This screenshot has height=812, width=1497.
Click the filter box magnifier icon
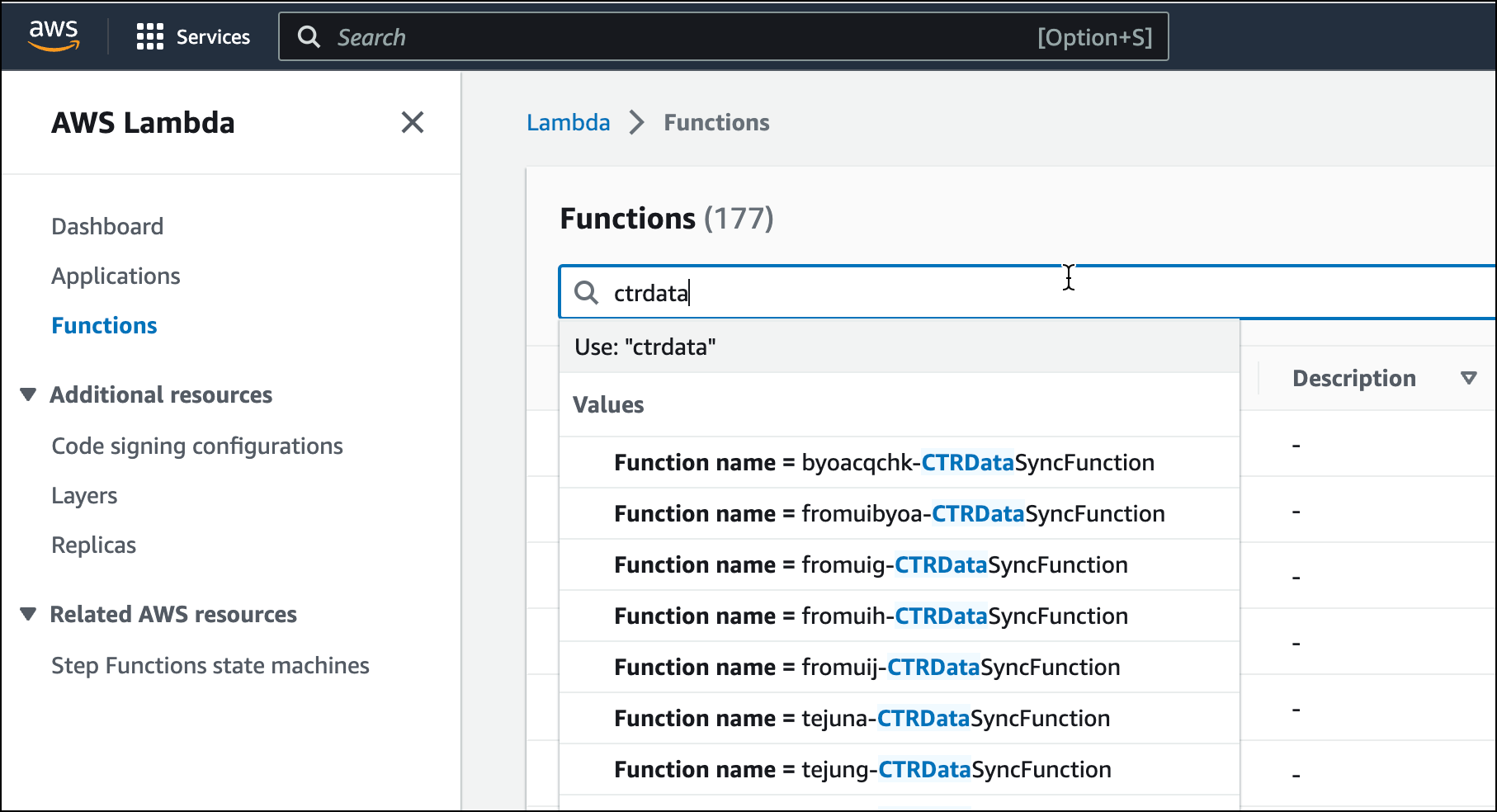tap(586, 292)
